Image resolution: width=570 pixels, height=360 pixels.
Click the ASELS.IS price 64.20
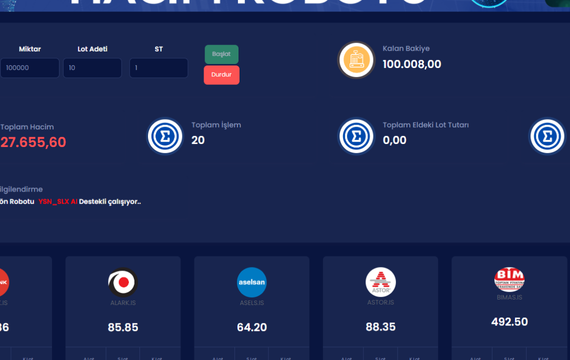point(252,327)
